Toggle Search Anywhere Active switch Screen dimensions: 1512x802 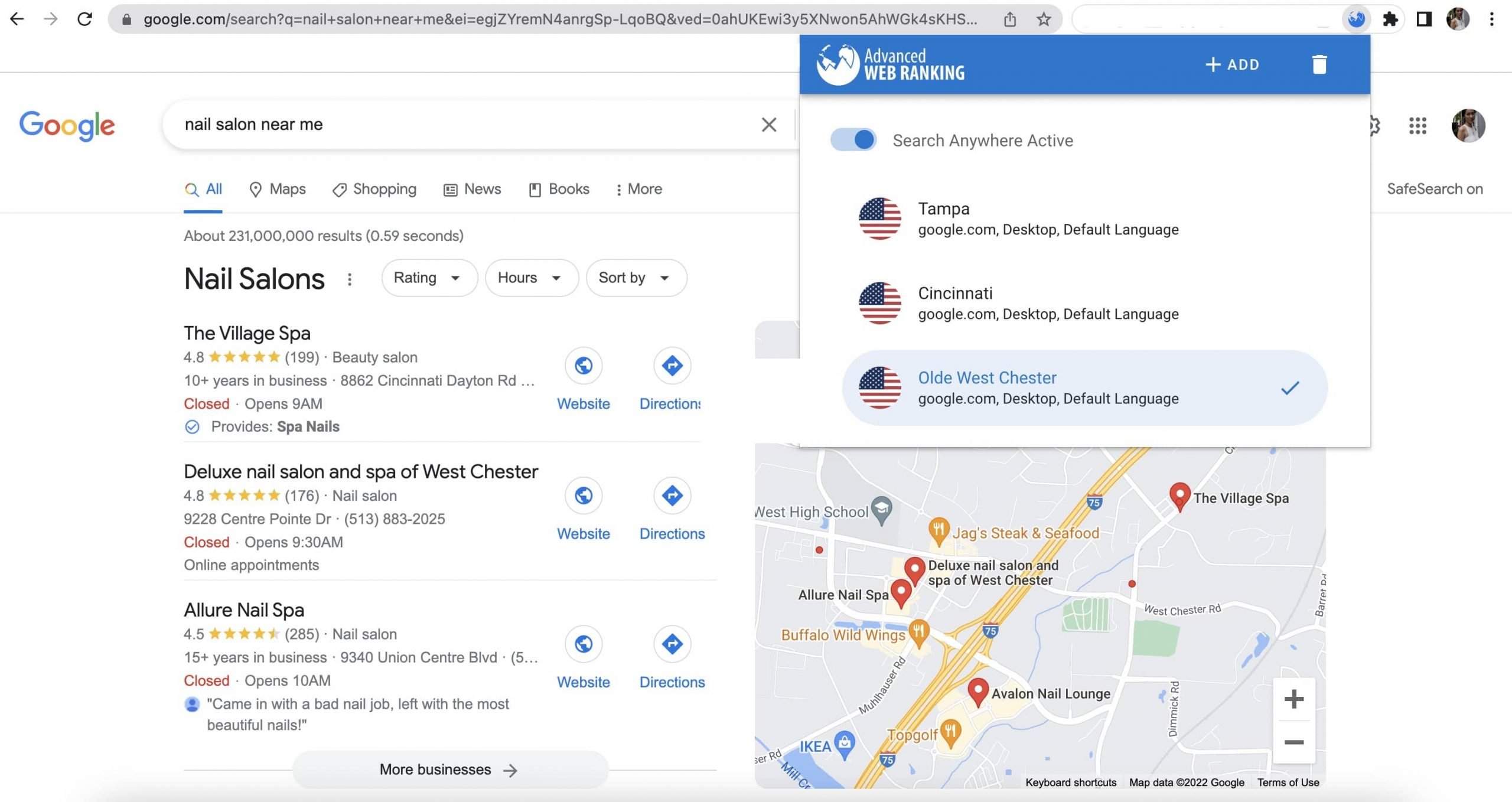coord(853,140)
